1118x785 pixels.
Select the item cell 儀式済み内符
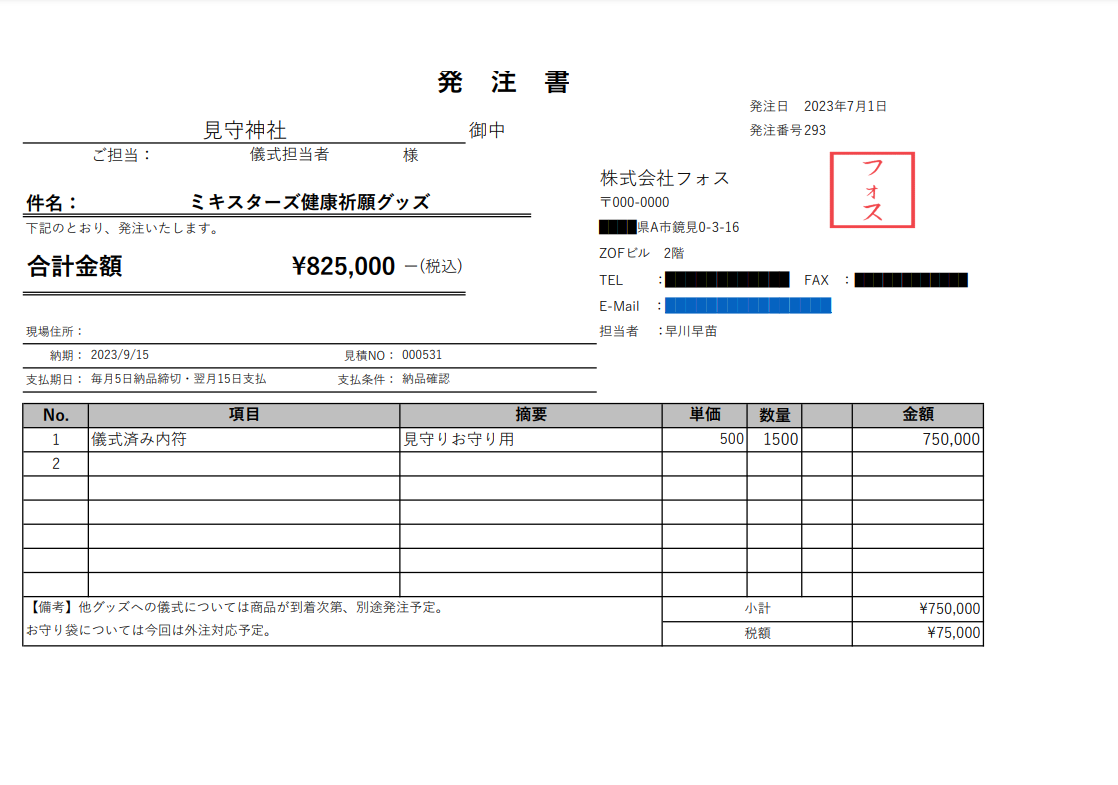(x=139, y=439)
